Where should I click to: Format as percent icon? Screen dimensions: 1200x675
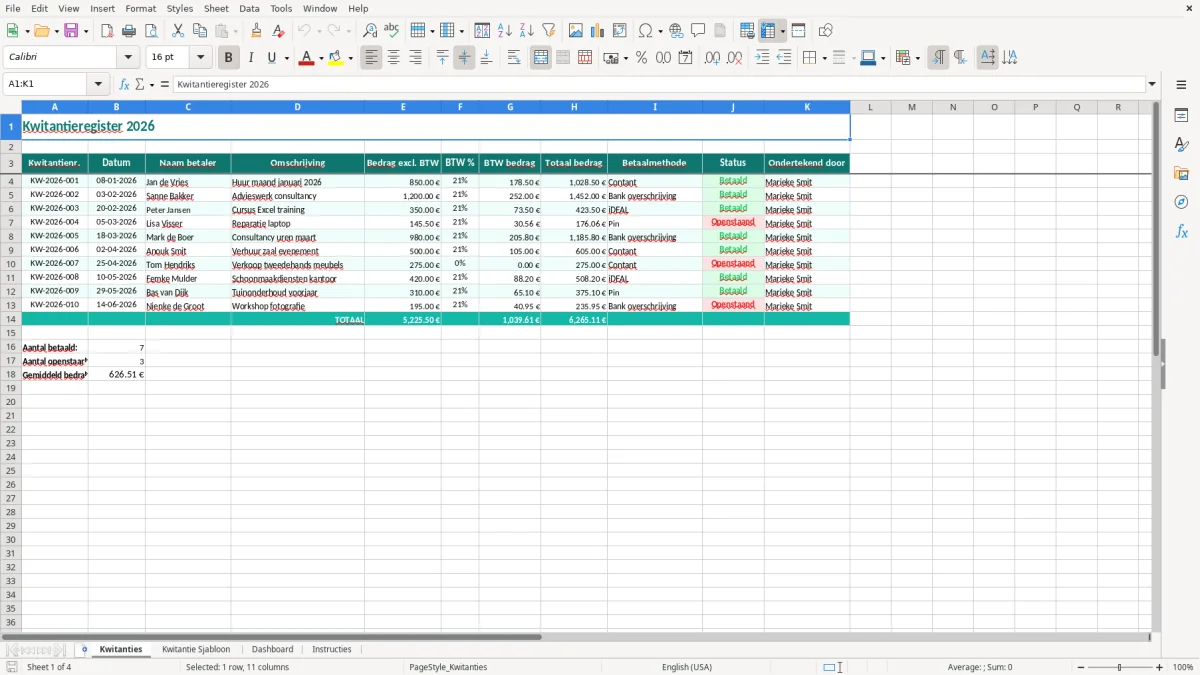click(641, 58)
